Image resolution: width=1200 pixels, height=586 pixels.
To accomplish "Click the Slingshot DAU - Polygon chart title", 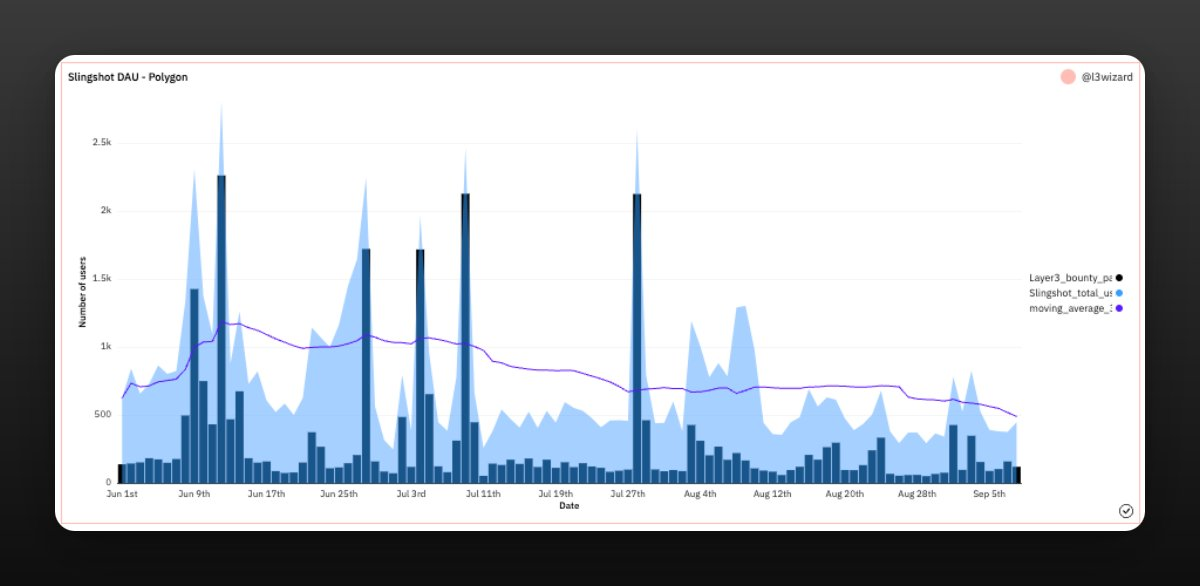I will (128, 76).
